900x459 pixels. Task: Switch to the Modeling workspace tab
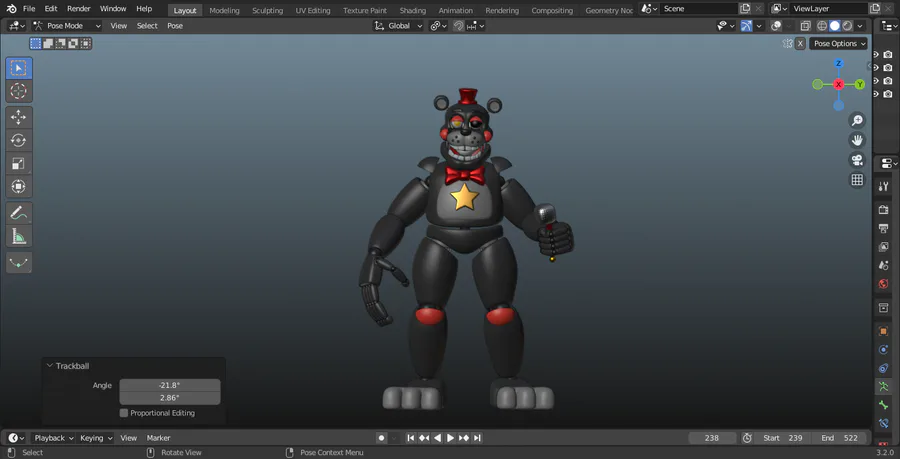point(224,10)
